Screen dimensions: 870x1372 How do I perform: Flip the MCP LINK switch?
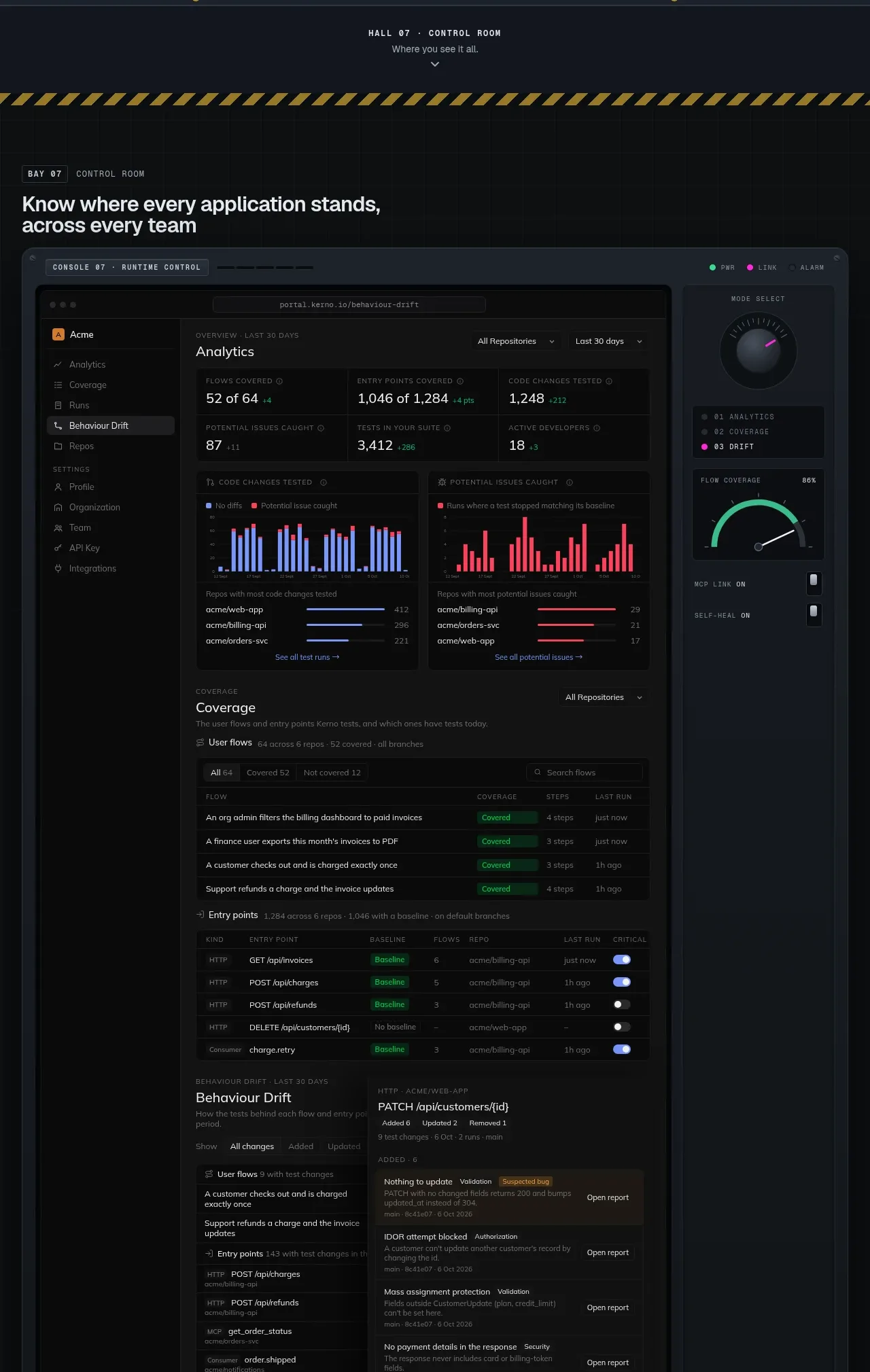point(814,583)
